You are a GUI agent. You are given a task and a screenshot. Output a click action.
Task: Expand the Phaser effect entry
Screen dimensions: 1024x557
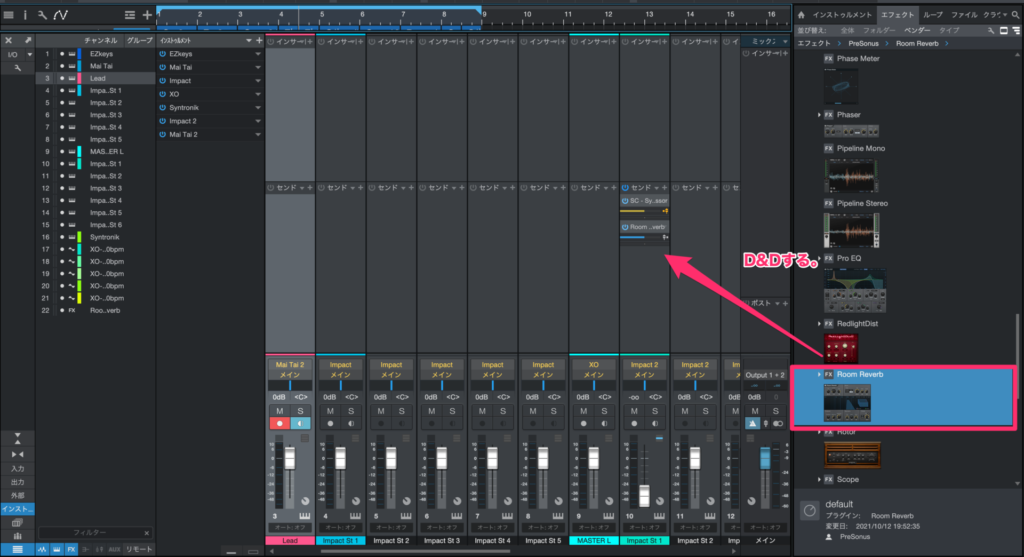(x=820, y=115)
